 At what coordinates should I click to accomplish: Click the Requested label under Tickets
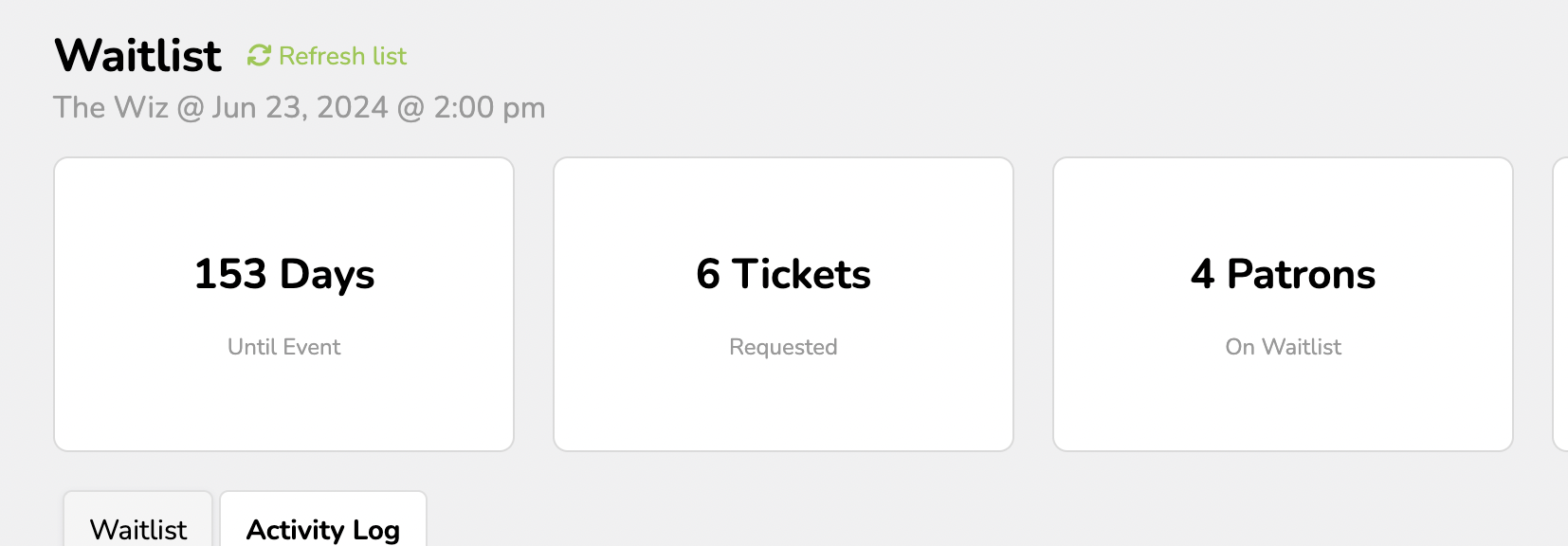coord(783,347)
